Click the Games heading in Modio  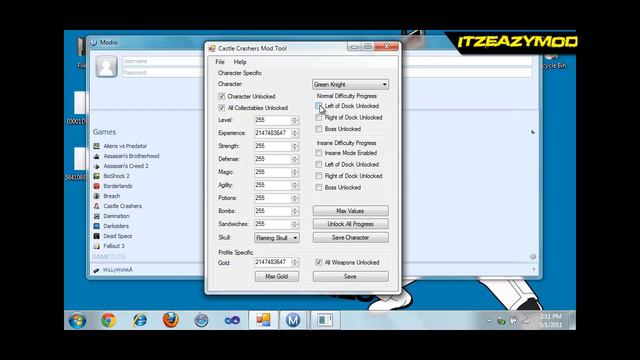point(104,132)
